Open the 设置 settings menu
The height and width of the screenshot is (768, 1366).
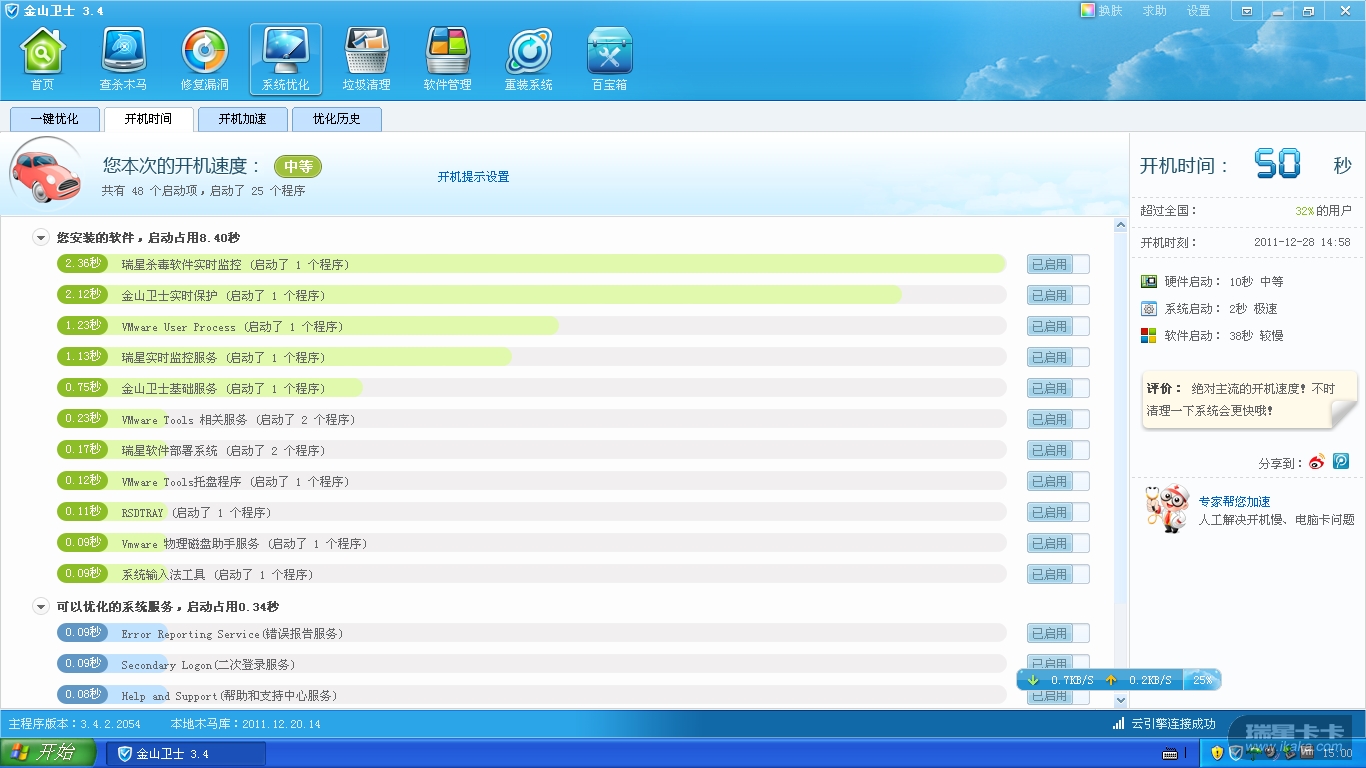[x=1198, y=11]
